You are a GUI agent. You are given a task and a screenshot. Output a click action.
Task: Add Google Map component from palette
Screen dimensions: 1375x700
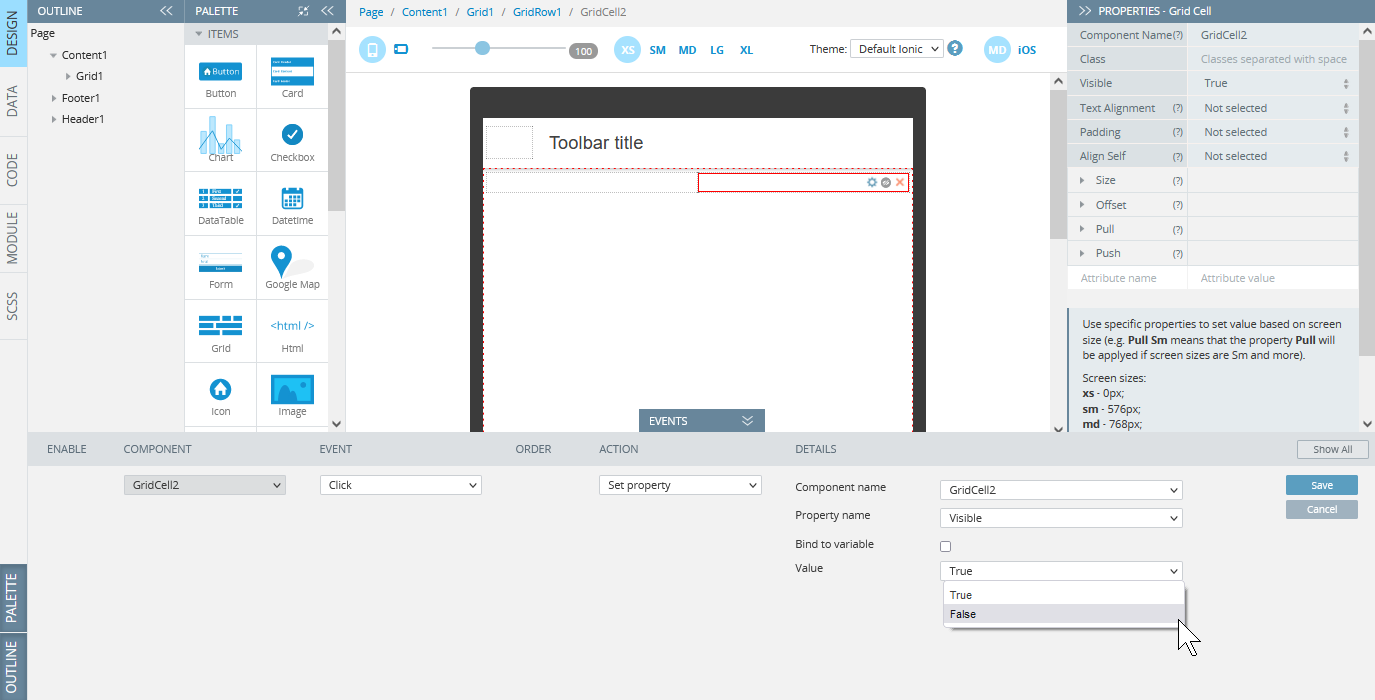tap(292, 268)
